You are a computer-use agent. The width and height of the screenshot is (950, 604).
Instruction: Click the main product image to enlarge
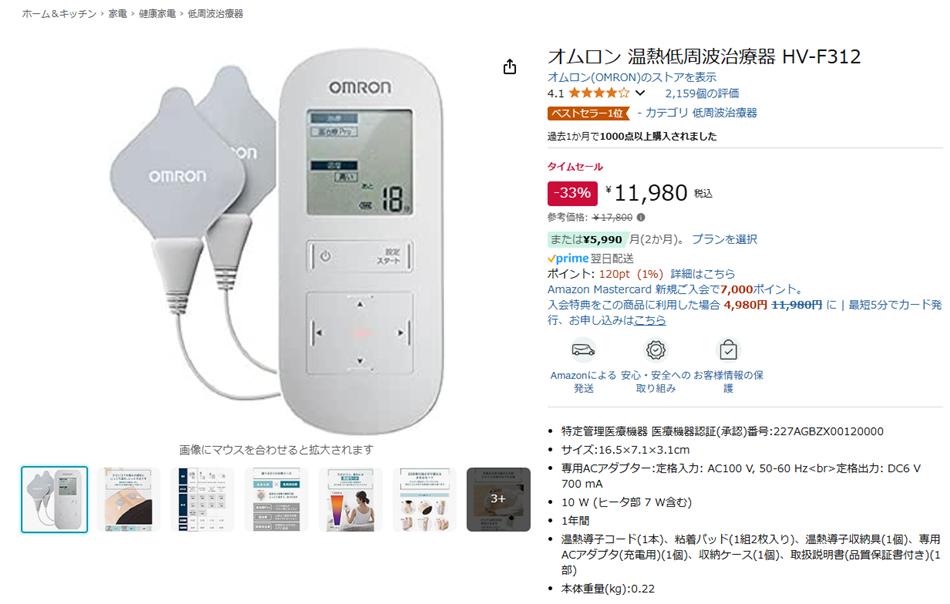(x=276, y=242)
